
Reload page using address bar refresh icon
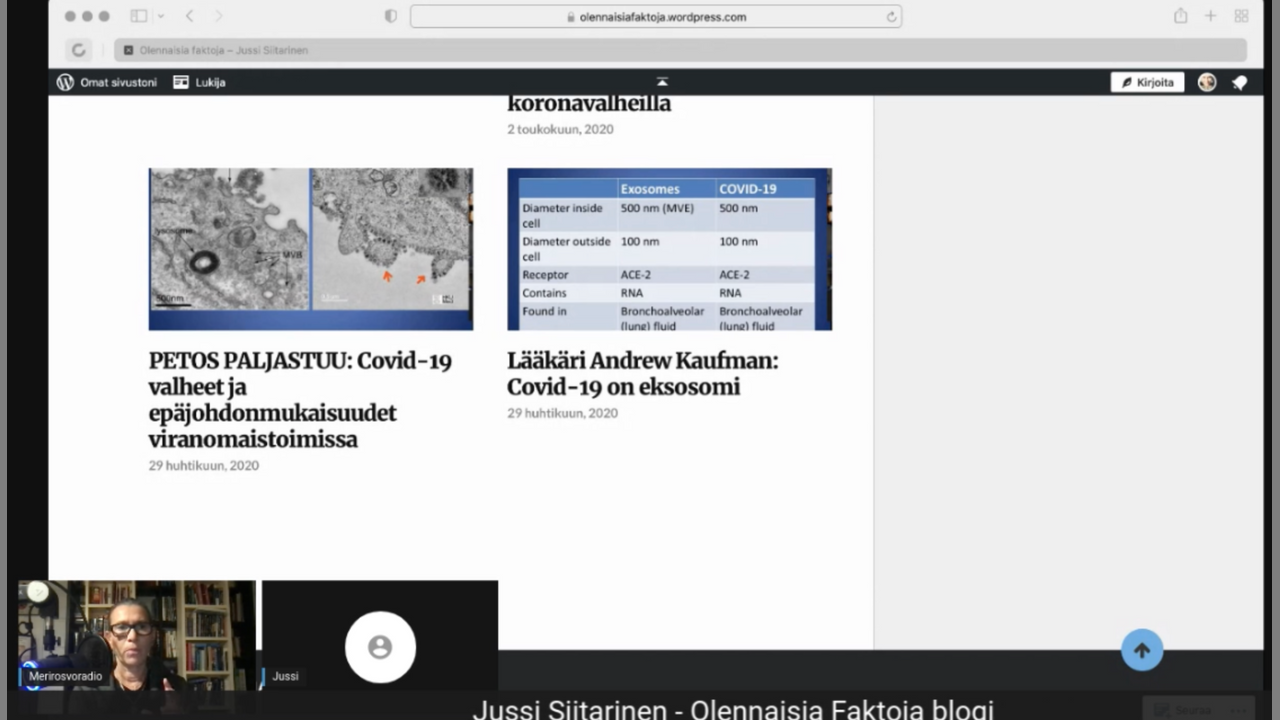click(891, 17)
